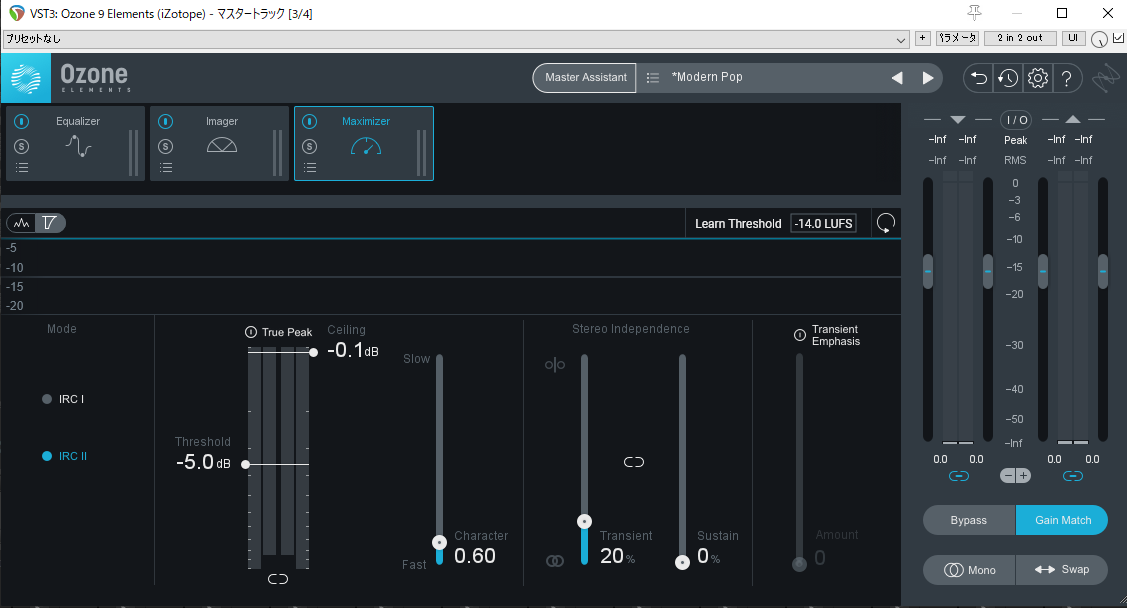Click the I/O meter options button
The width and height of the screenshot is (1127, 608).
click(1016, 120)
